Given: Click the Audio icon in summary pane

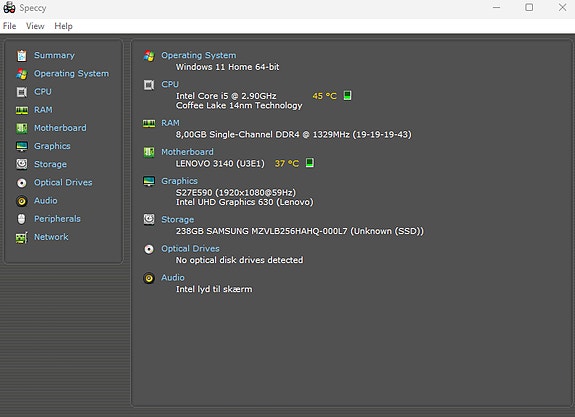Looking at the screenshot, I should 149,278.
